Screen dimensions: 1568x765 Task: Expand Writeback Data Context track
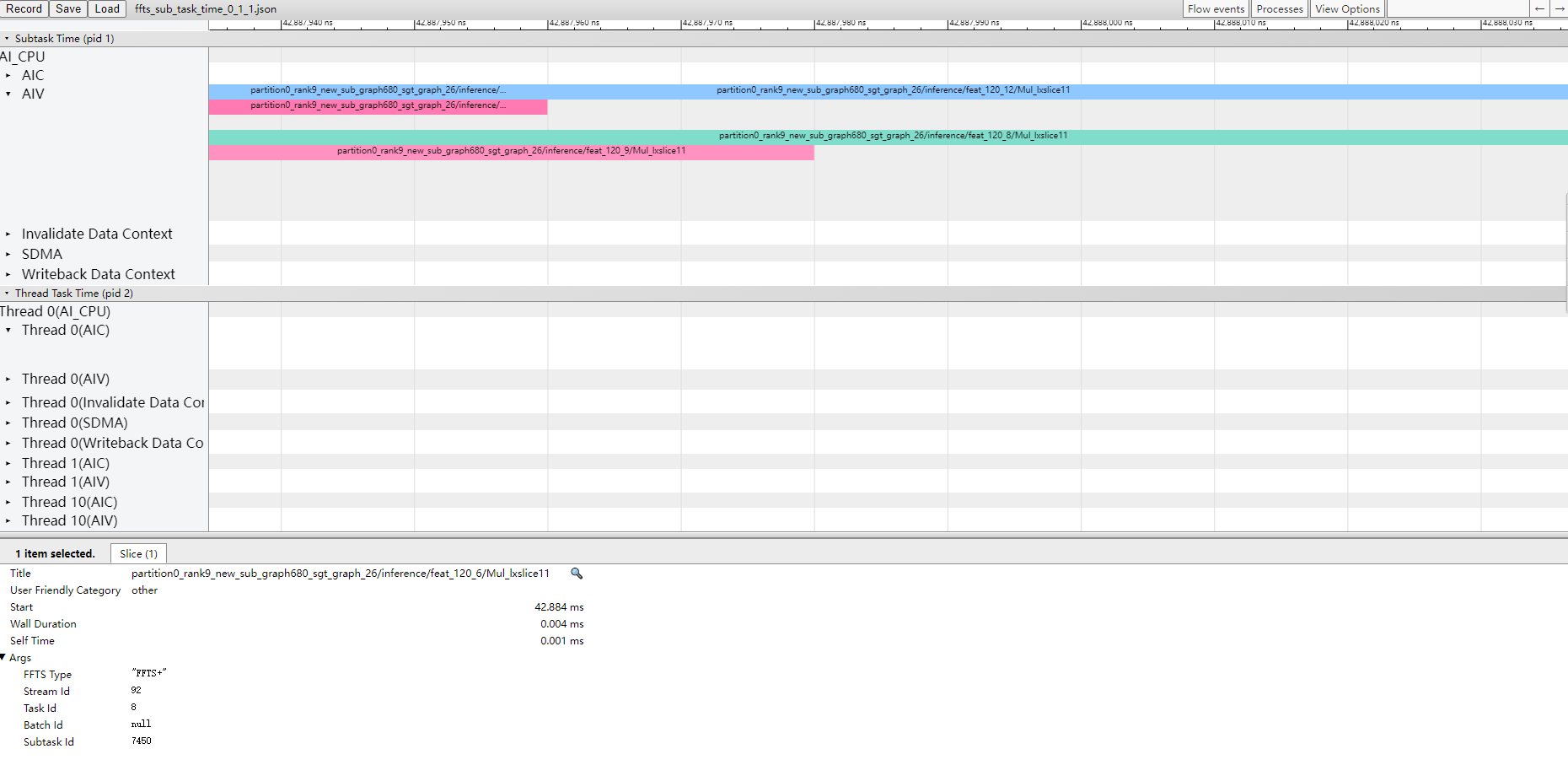(x=8, y=275)
